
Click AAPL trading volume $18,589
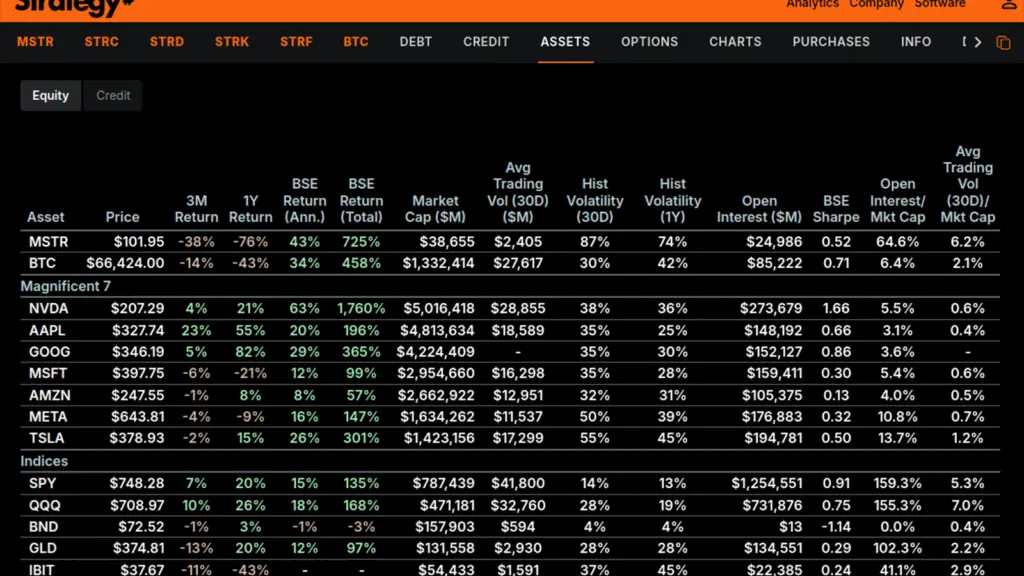tap(518, 330)
